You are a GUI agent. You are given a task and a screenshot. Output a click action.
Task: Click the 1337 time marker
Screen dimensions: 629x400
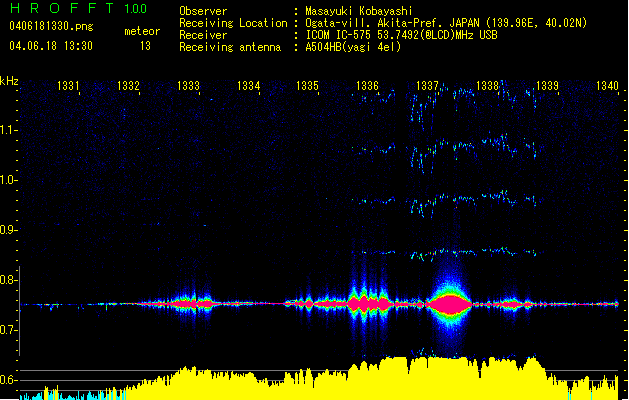point(428,86)
